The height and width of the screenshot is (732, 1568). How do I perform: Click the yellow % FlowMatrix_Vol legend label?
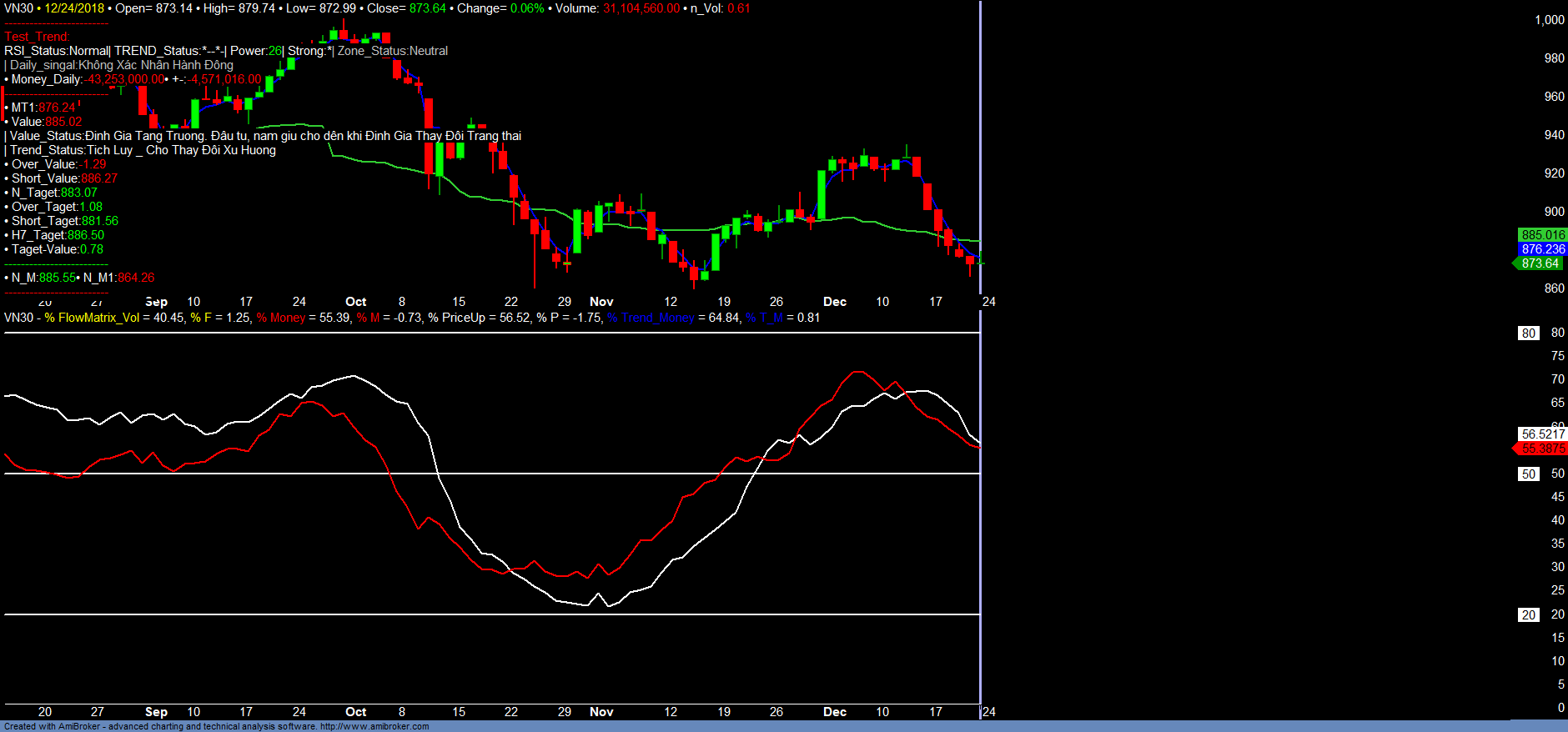click(92, 318)
